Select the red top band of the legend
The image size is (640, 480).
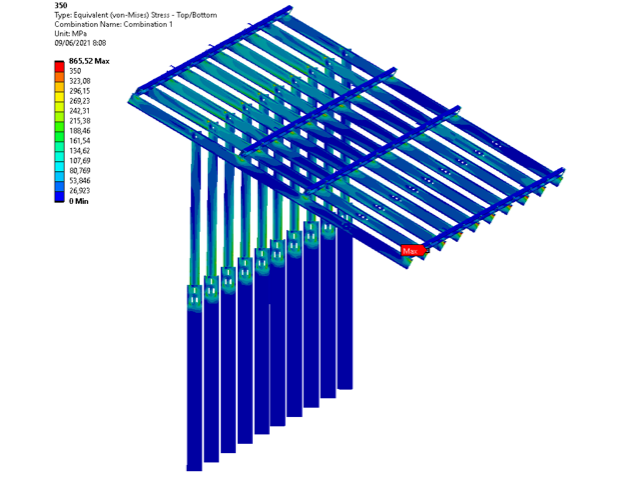60,67
